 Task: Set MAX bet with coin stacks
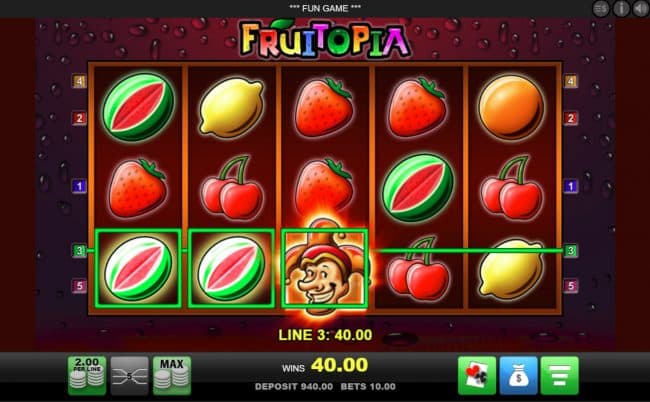[x=172, y=375]
